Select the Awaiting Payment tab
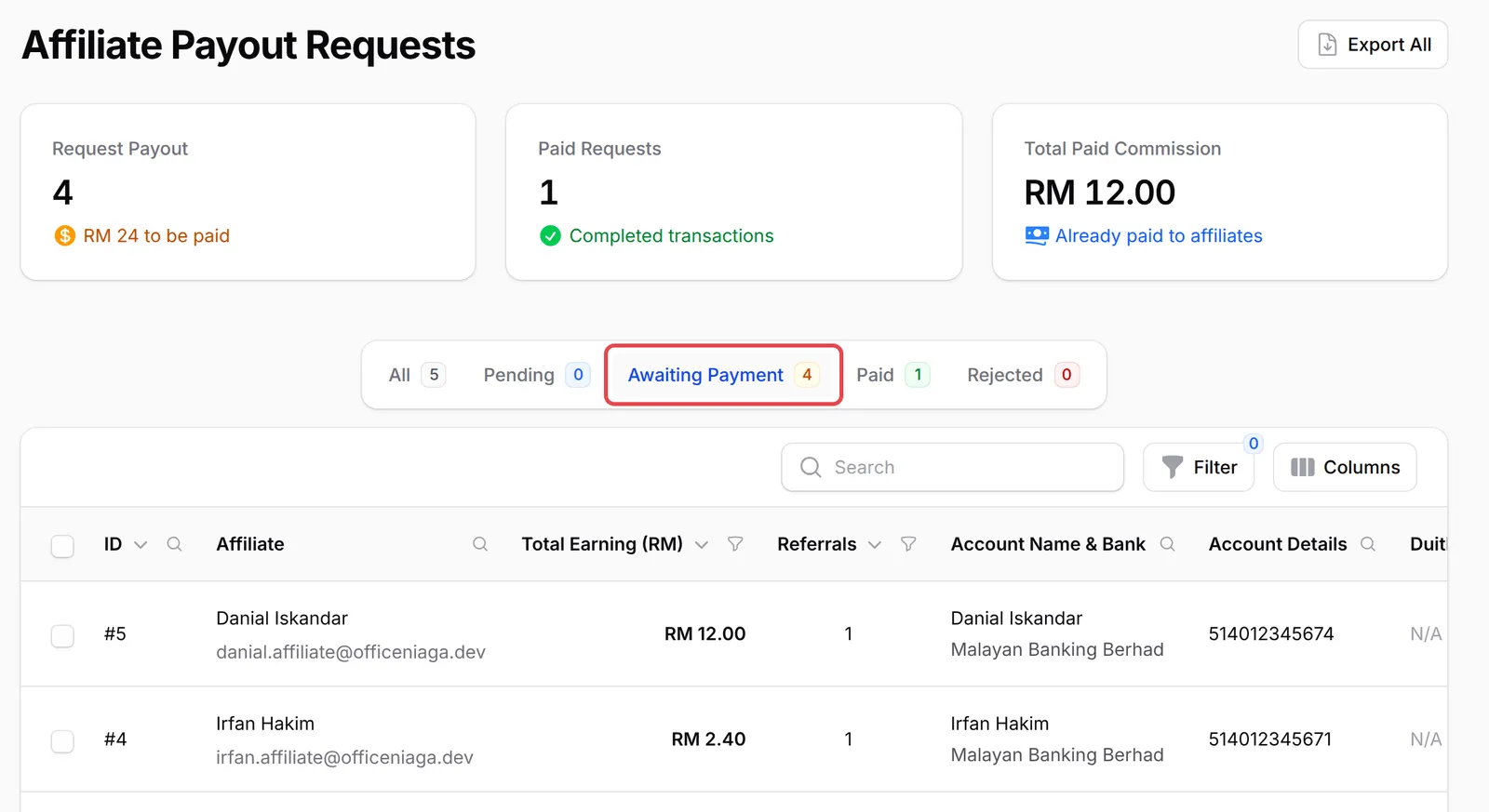 723,375
